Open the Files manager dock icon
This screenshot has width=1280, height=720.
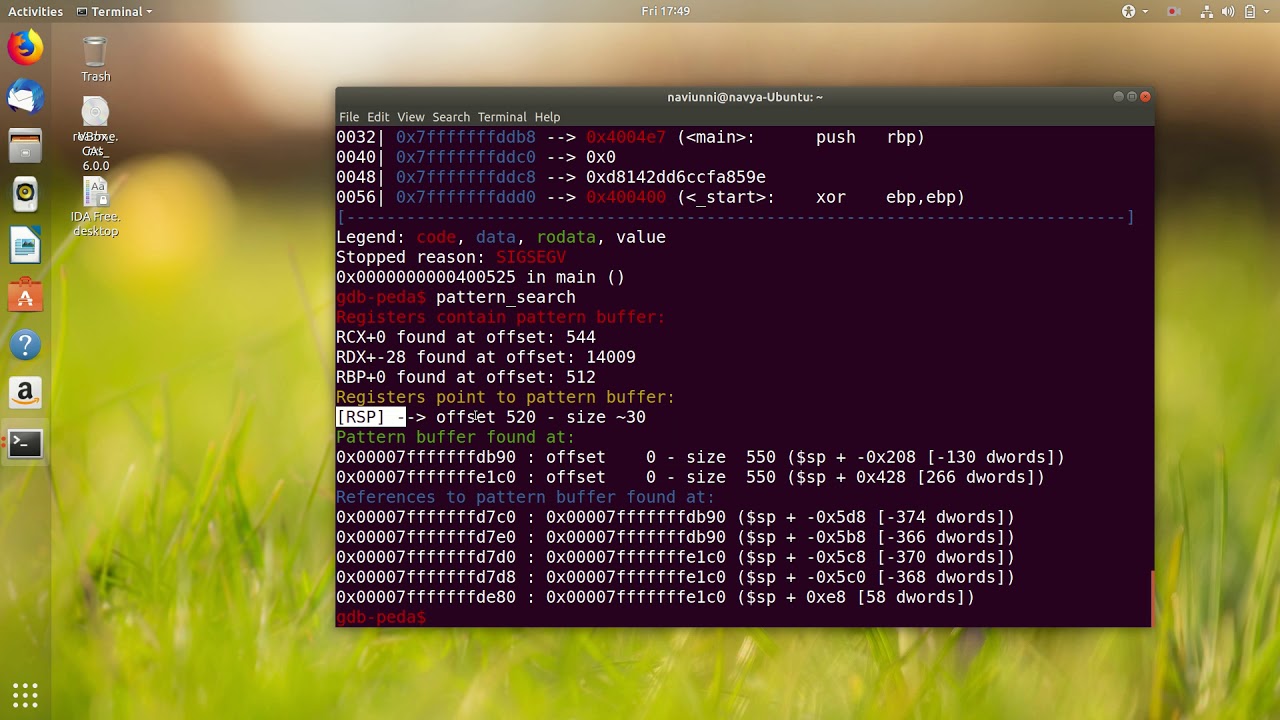(25, 146)
